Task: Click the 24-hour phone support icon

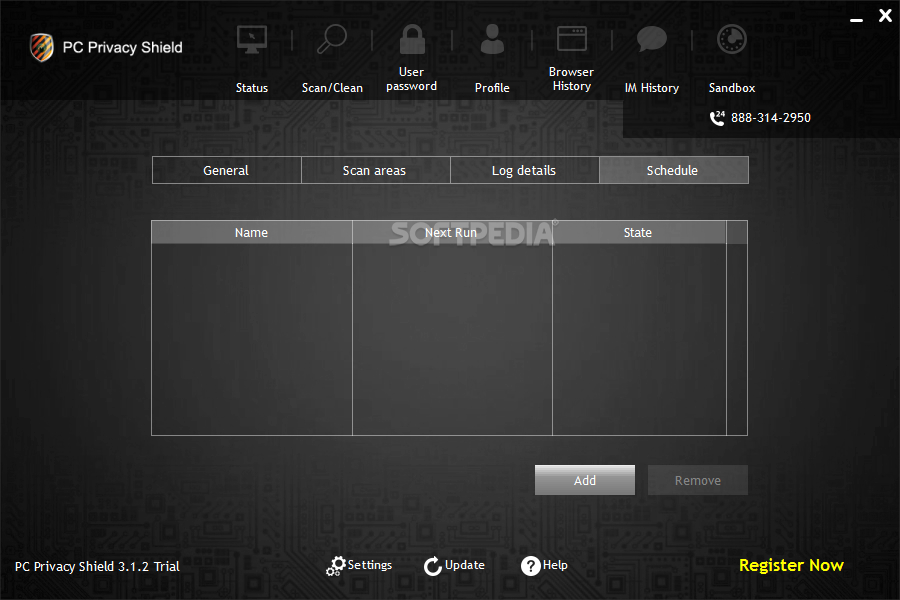Action: click(717, 118)
